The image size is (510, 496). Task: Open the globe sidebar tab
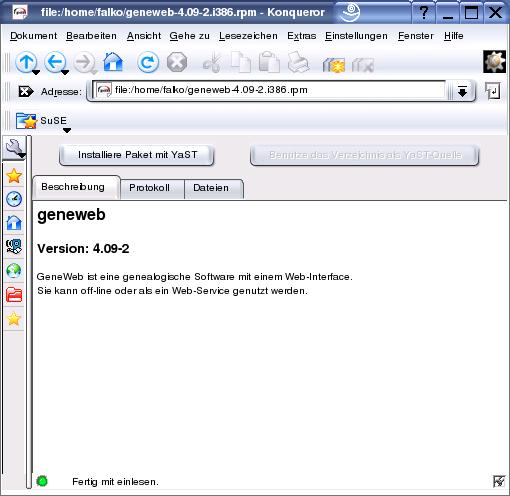tap(14, 271)
